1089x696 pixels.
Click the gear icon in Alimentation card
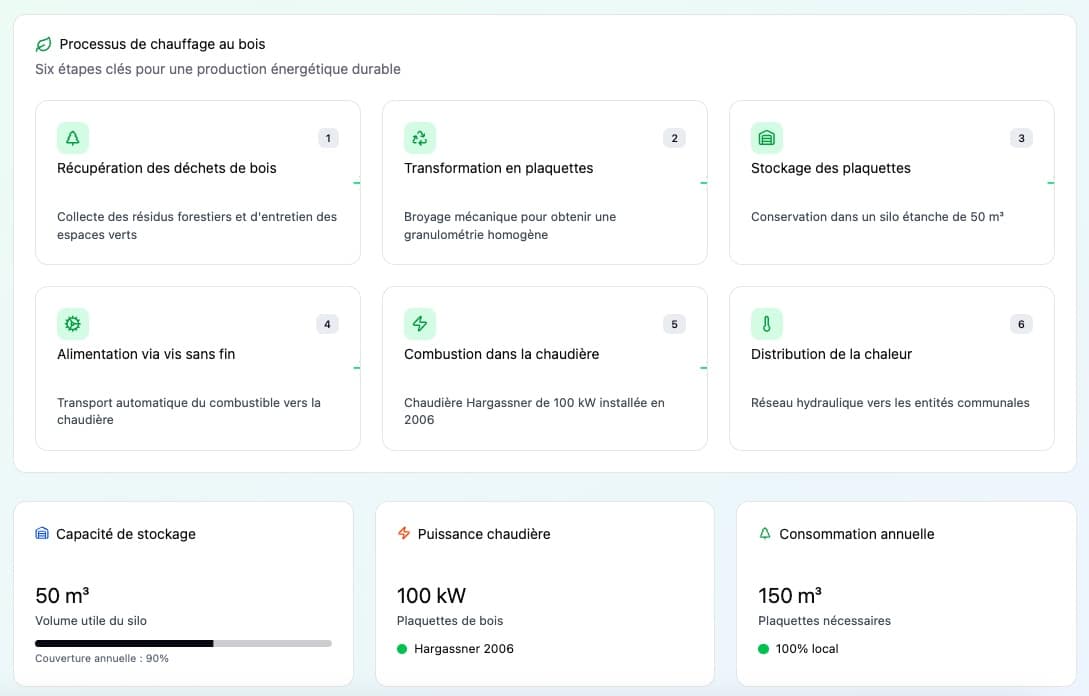[x=73, y=324]
